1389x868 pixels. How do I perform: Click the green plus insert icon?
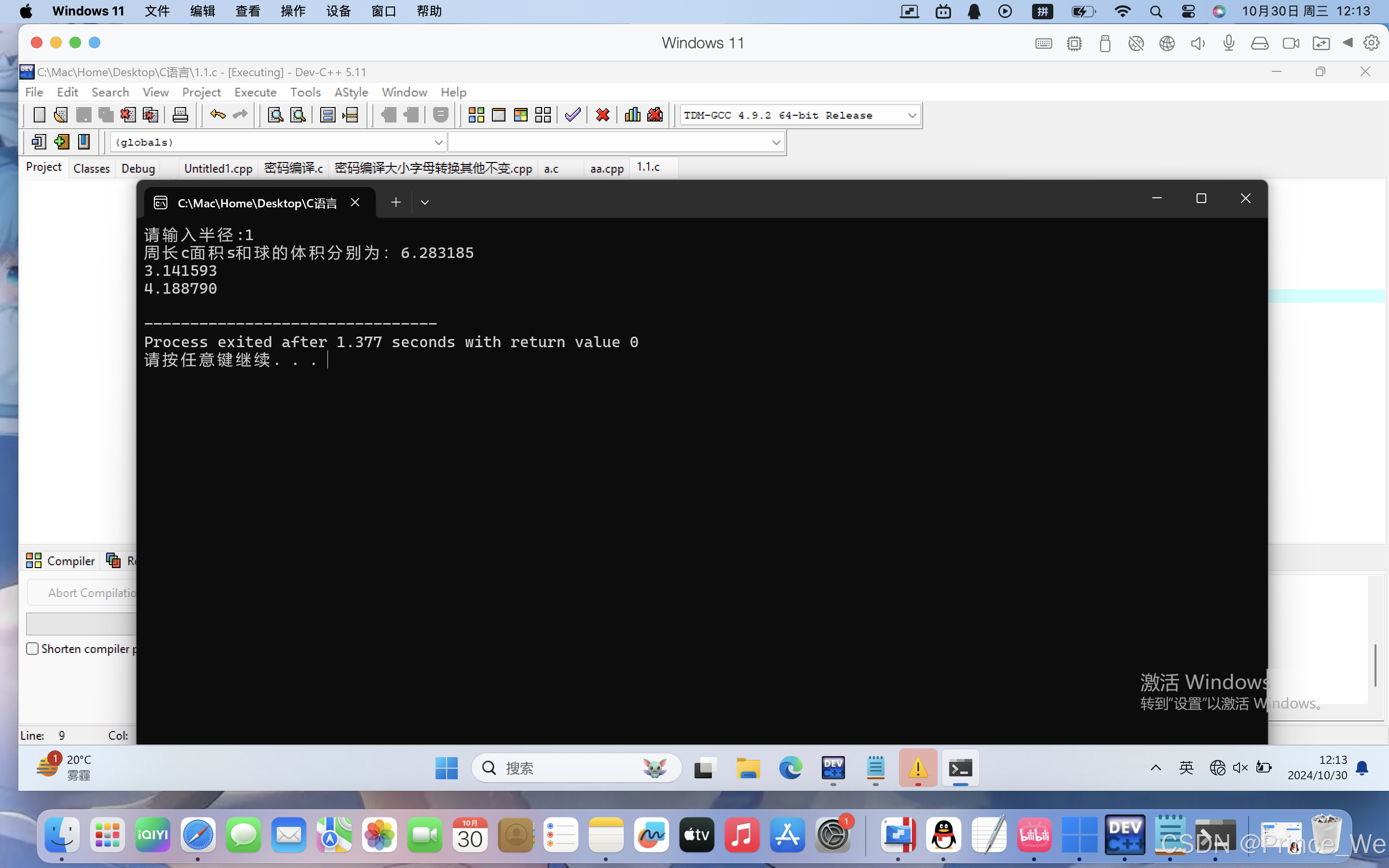[61, 142]
